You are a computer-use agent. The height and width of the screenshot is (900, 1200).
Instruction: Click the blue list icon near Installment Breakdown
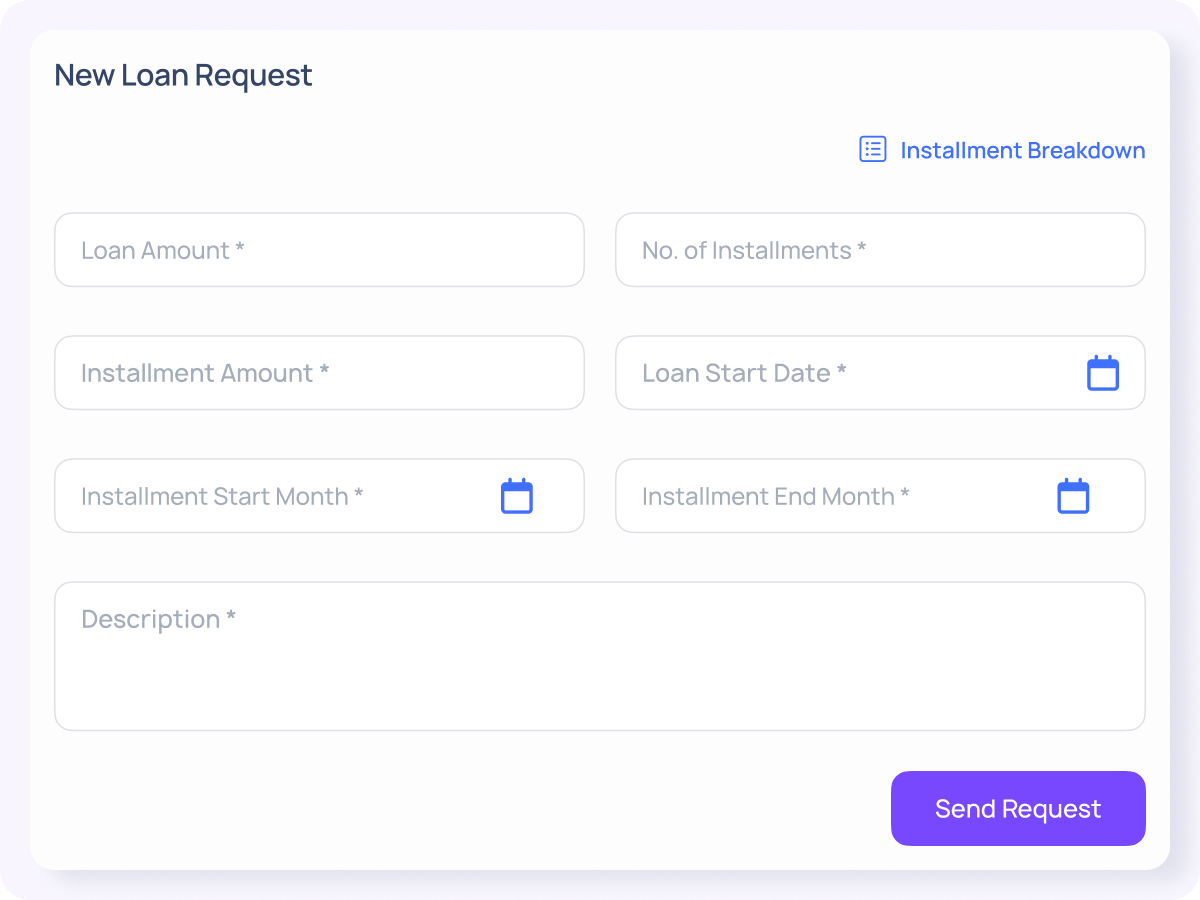(872, 148)
